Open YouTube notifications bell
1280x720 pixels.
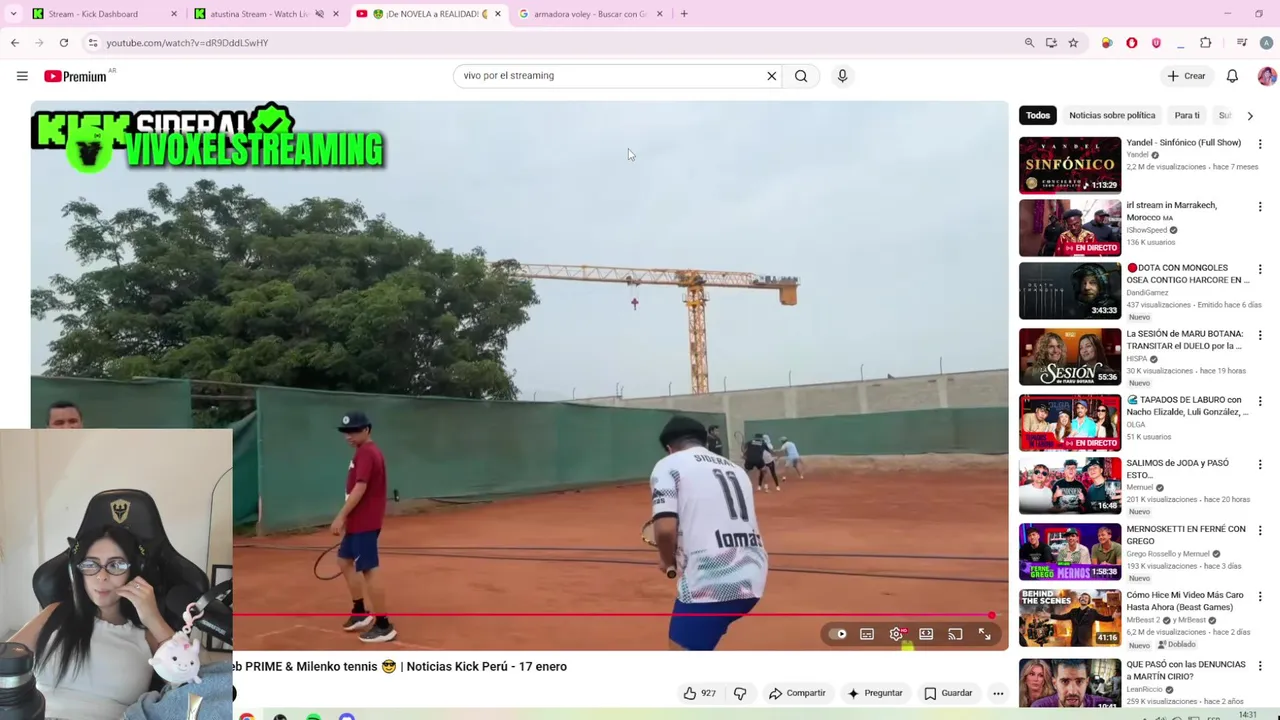tap(1232, 76)
